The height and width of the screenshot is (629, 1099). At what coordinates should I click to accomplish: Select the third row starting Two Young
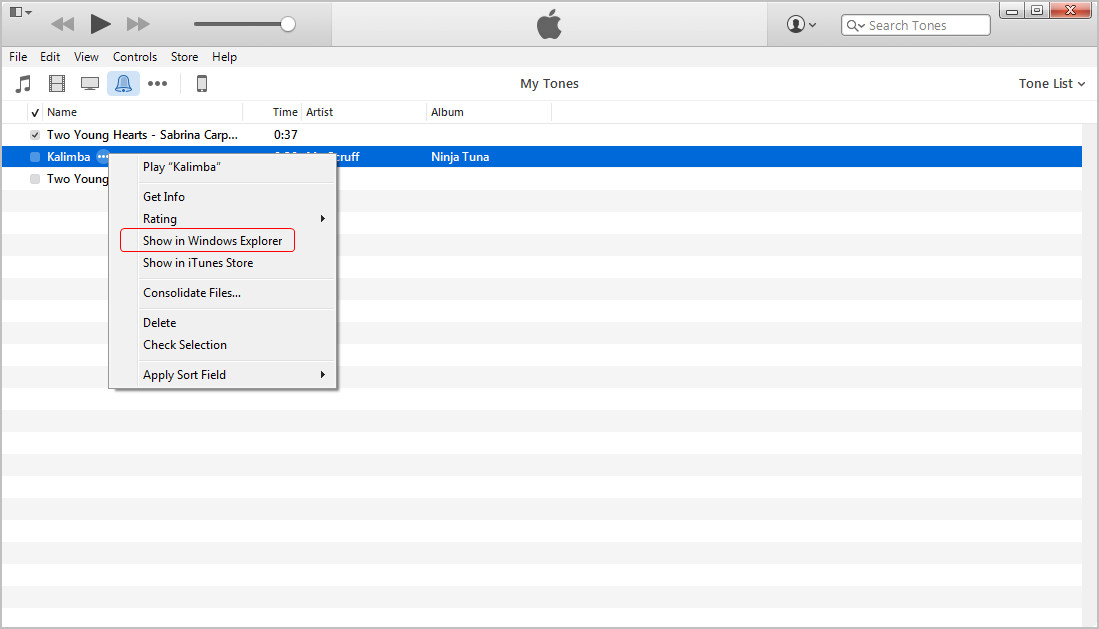pos(78,179)
